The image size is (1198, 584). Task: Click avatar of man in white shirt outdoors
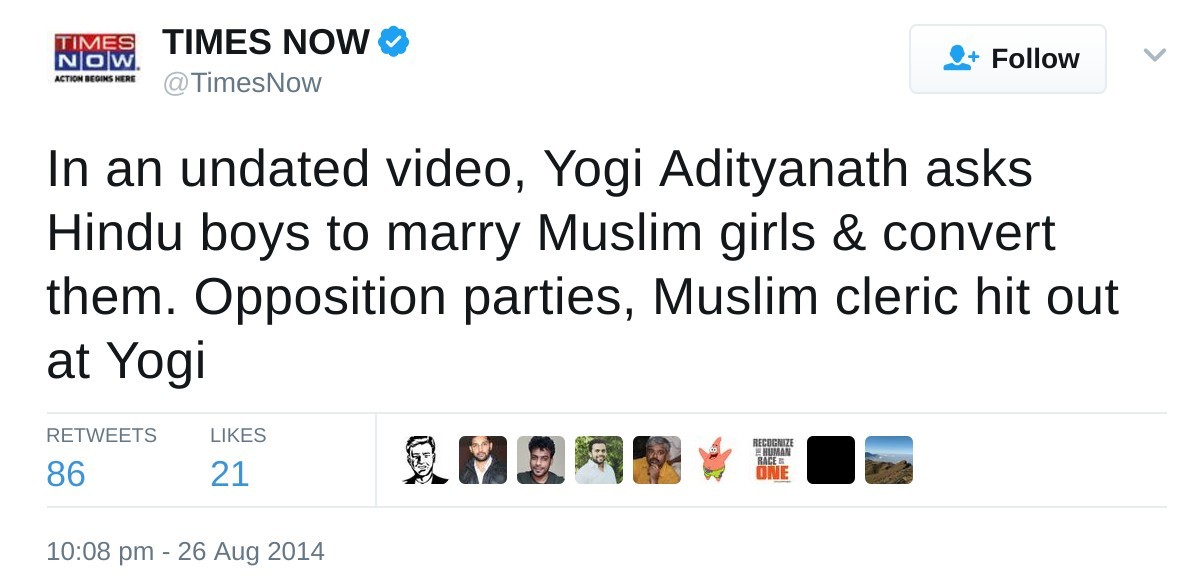coord(599,460)
